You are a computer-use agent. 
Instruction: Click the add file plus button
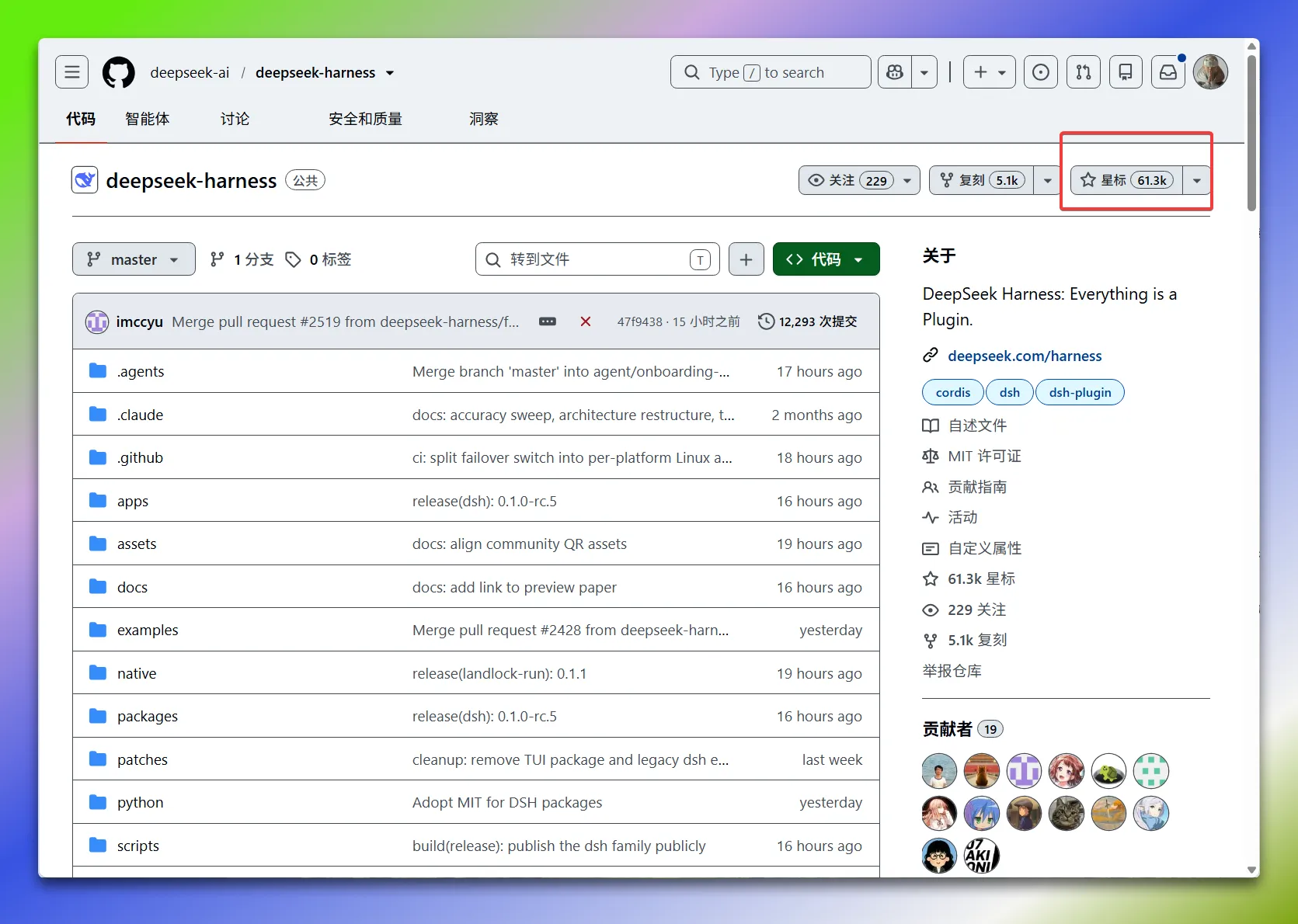pos(746,259)
